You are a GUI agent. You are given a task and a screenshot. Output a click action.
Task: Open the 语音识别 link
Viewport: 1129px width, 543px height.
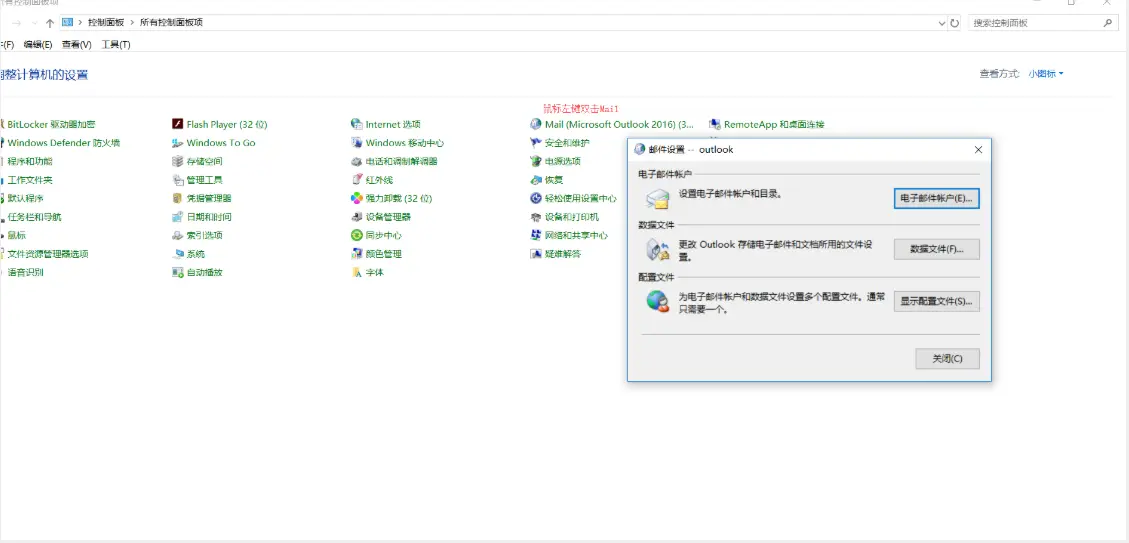point(25,272)
